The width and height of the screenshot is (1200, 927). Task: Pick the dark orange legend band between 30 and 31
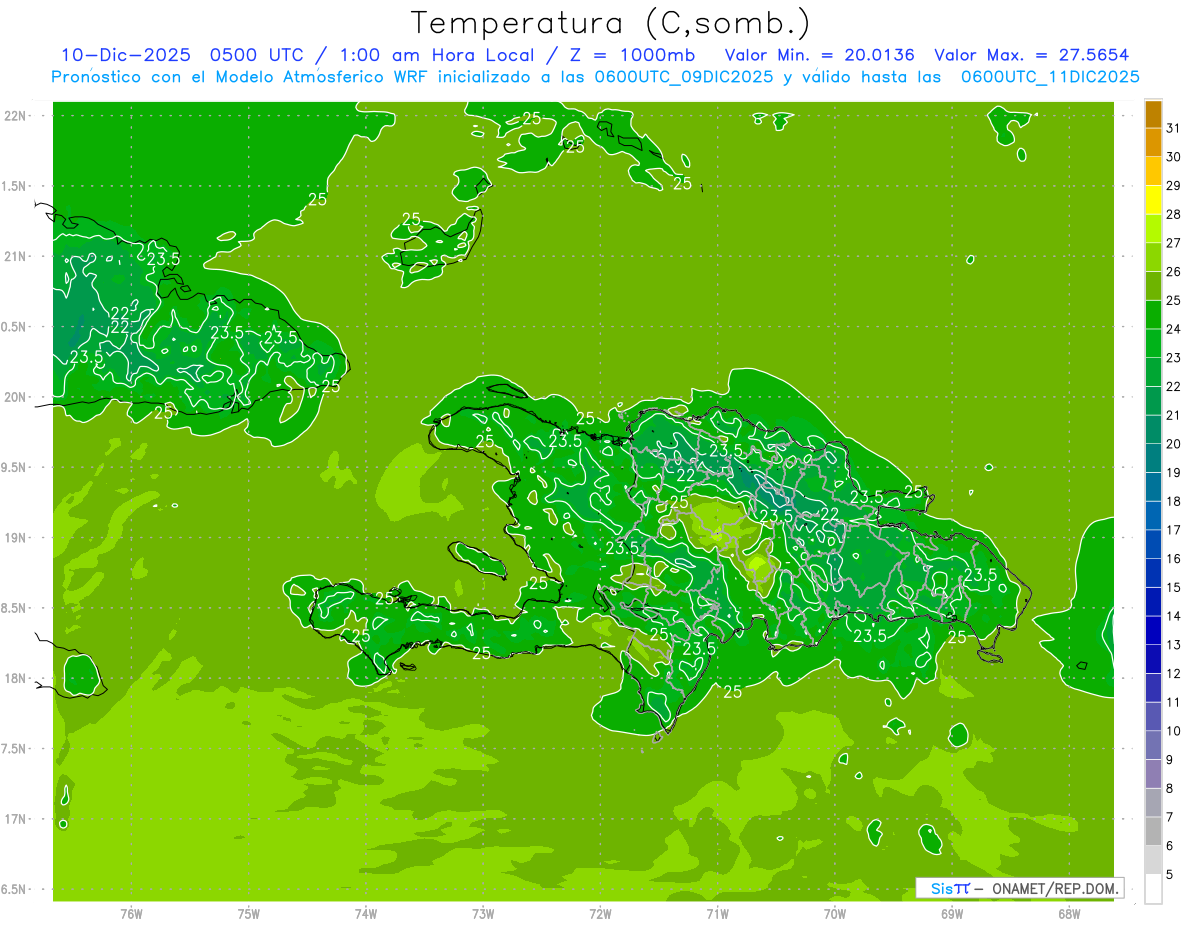pos(1153,144)
